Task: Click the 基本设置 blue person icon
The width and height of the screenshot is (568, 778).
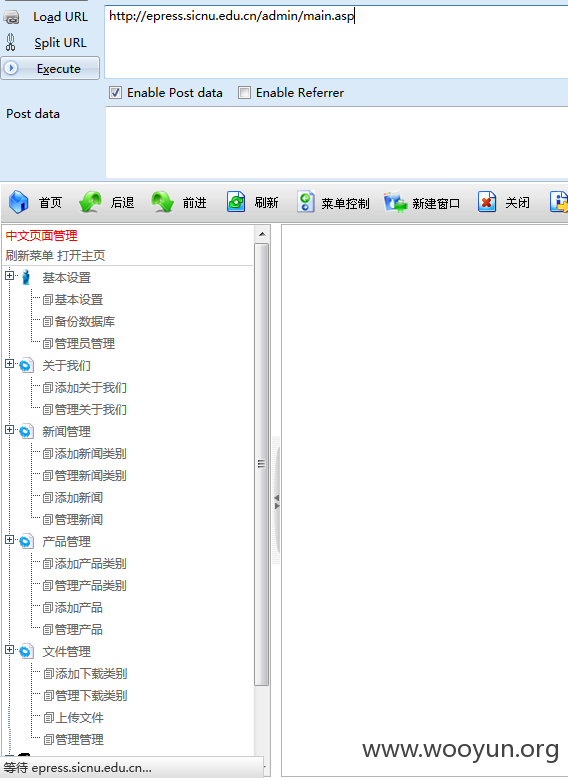Action: pyautogui.click(x=26, y=277)
